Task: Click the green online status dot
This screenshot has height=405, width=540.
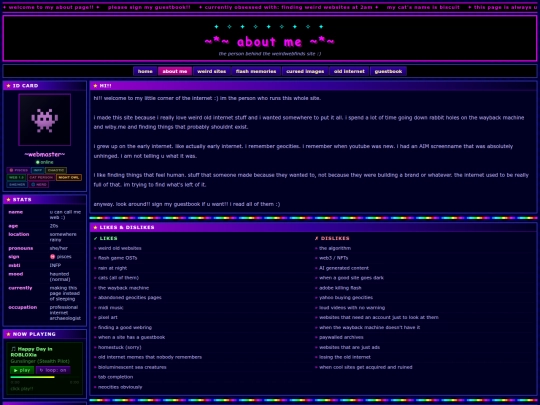Action: [x=38, y=162]
